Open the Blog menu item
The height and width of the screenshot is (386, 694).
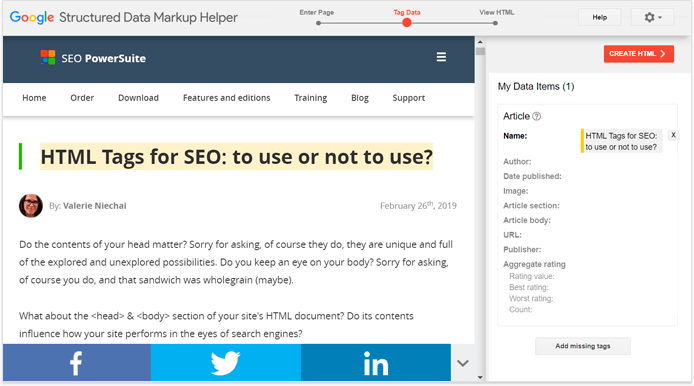tap(360, 98)
